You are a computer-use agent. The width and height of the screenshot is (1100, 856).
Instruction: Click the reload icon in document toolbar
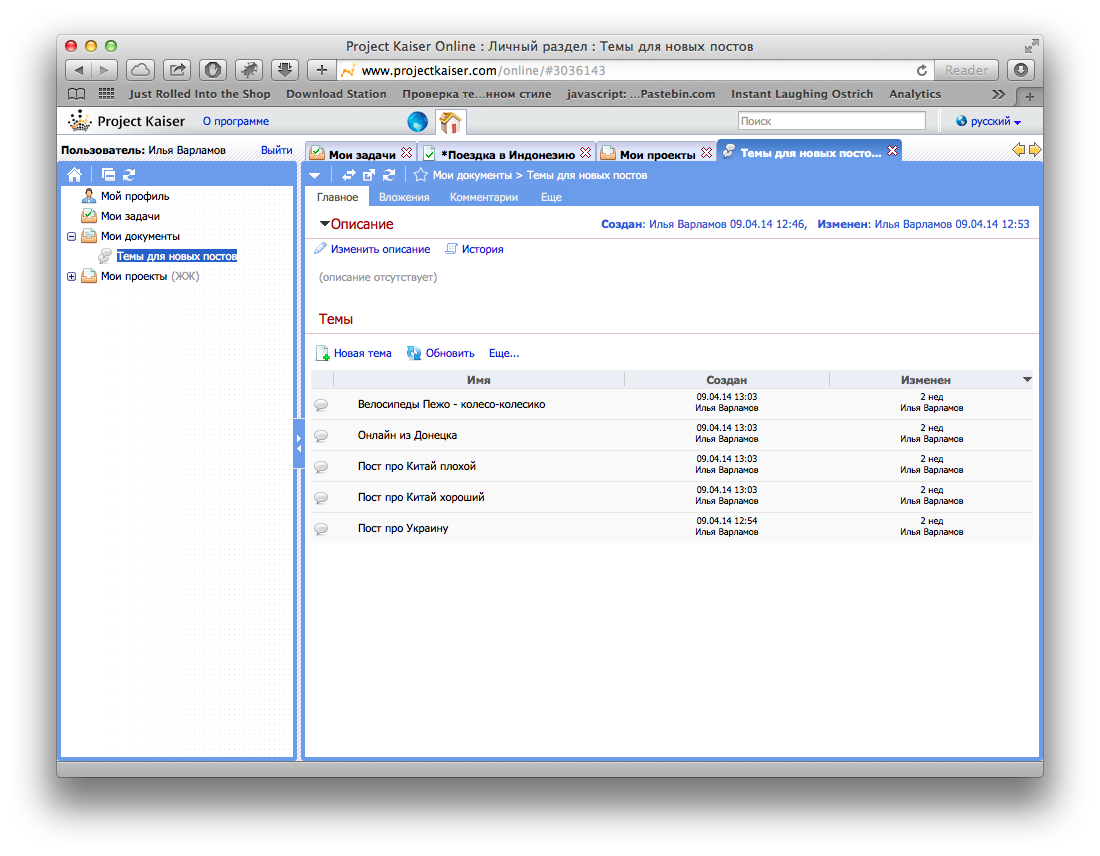(x=389, y=175)
